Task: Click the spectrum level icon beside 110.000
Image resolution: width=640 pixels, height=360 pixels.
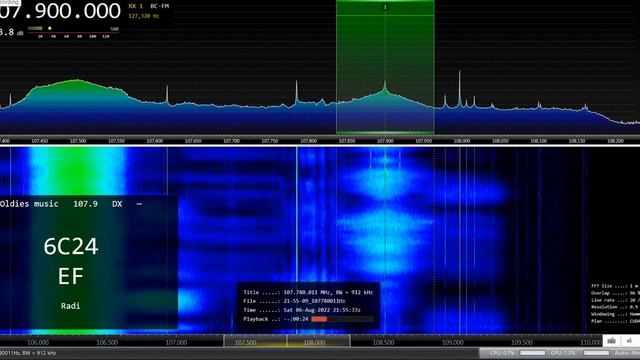Action: [x=611, y=341]
